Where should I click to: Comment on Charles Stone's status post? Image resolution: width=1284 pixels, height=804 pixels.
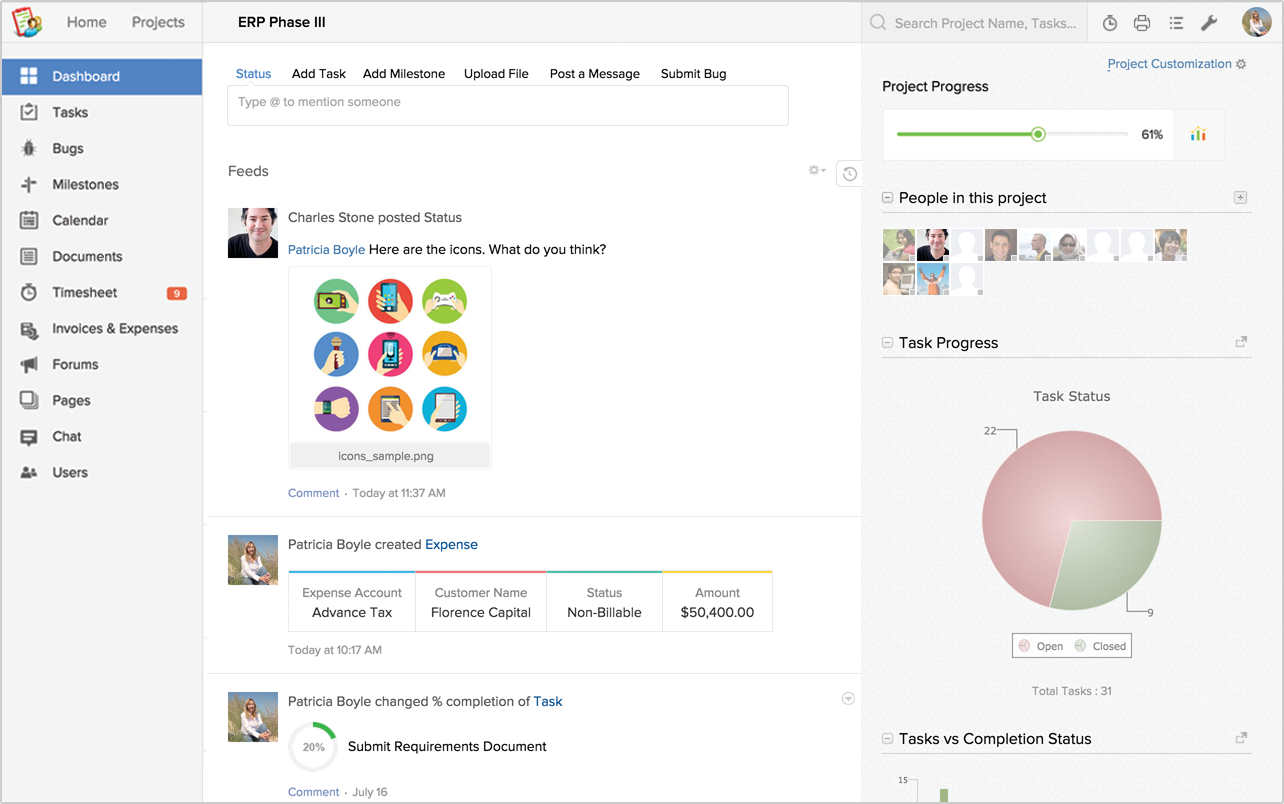(x=313, y=493)
